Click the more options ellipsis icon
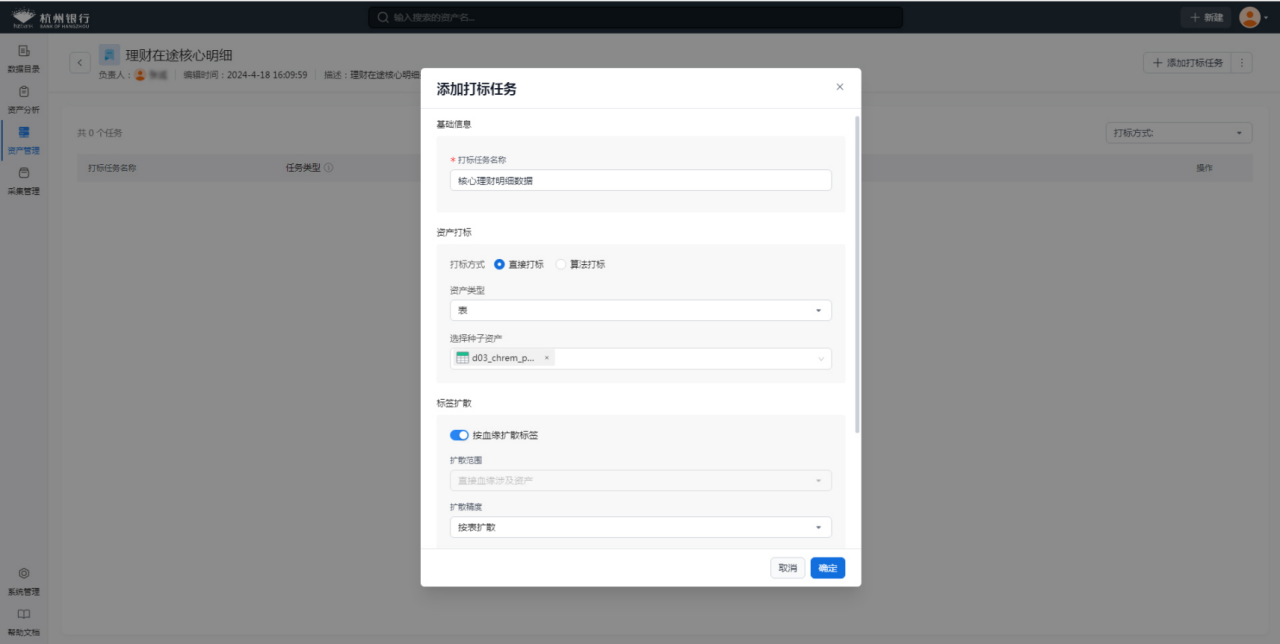The height and width of the screenshot is (644, 1280). click(1243, 63)
